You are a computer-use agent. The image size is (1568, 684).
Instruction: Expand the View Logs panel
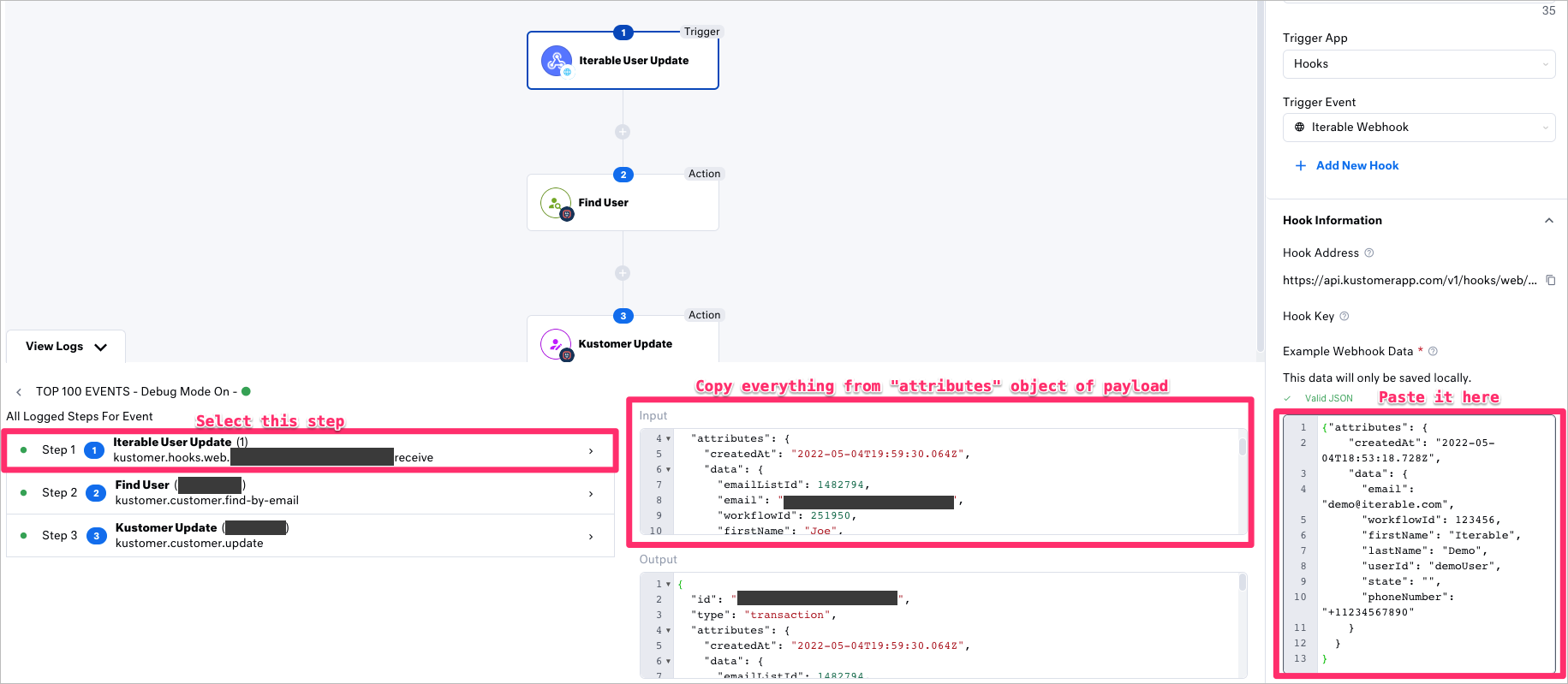tap(66, 347)
